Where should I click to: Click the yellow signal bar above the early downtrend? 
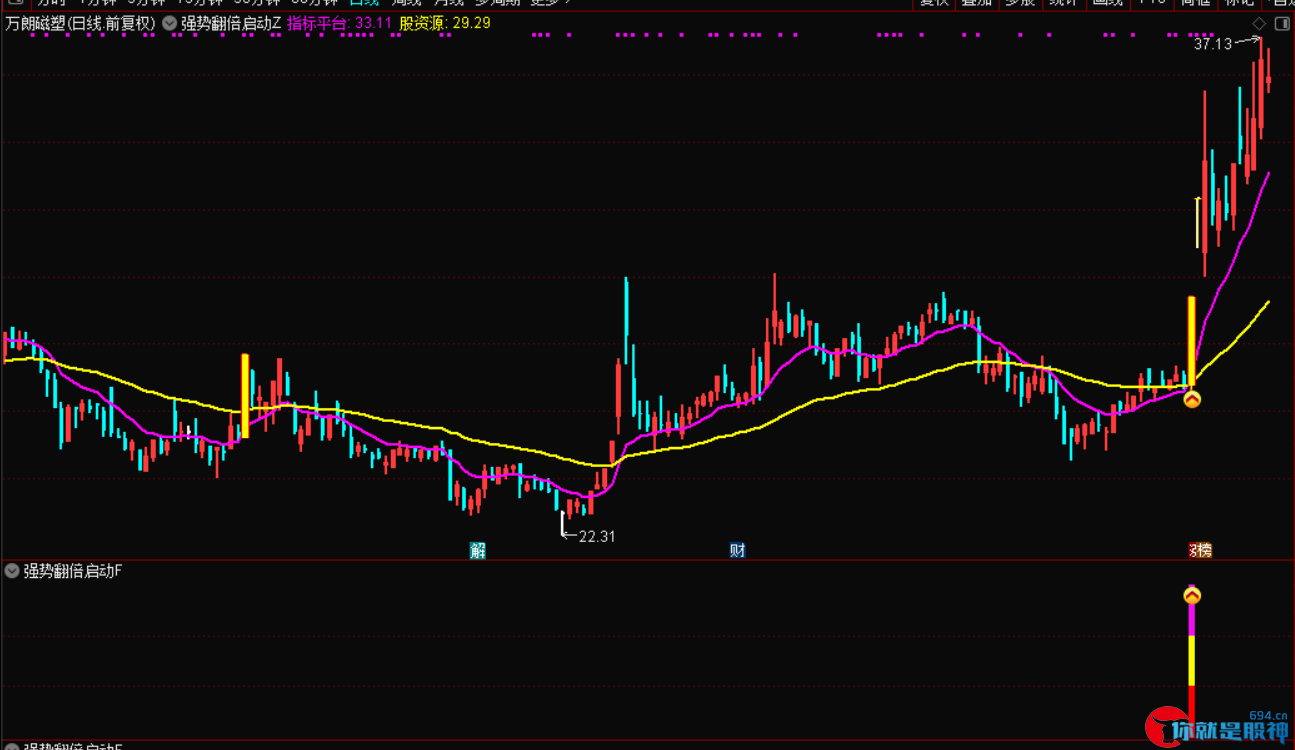(x=245, y=396)
